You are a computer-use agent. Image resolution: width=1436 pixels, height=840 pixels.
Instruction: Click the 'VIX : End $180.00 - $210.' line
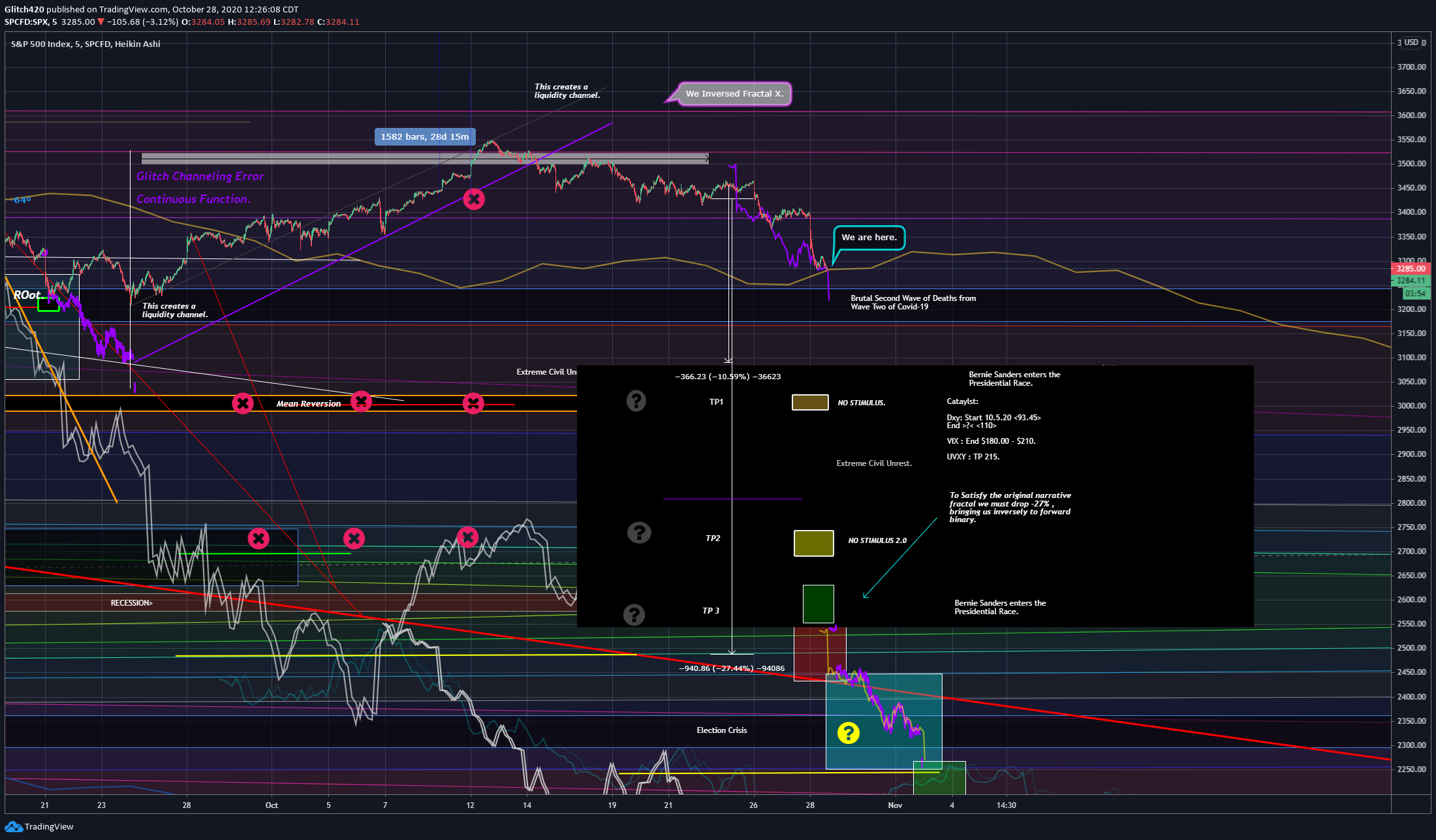tap(991, 441)
